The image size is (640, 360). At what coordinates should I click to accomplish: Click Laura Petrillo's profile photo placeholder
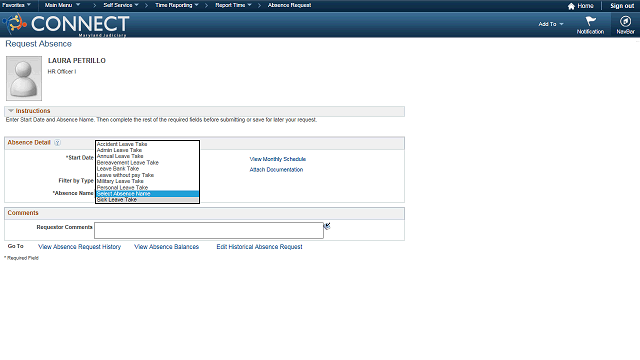(24, 78)
